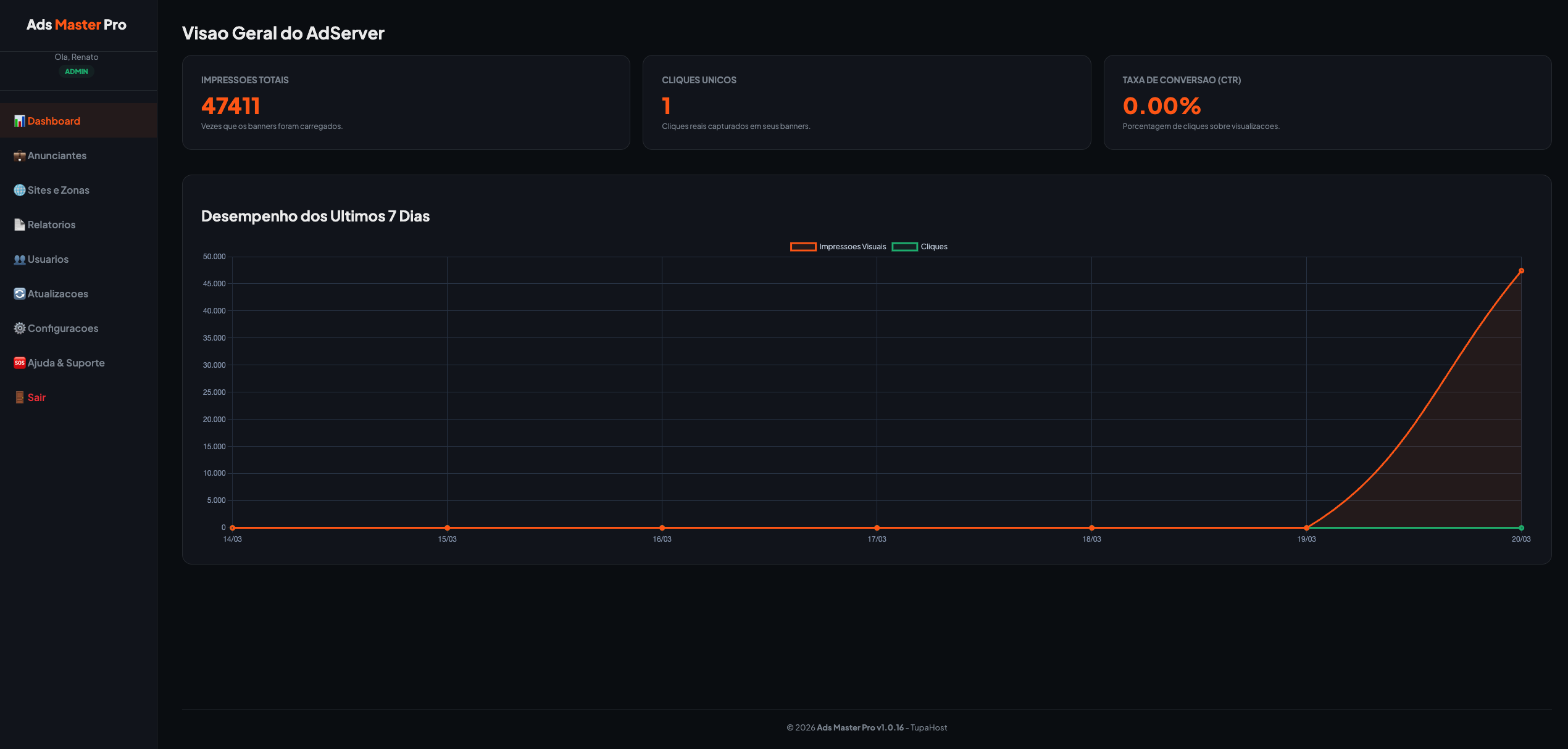Toggle Cliques legend series
This screenshot has height=749, width=1568.
point(933,247)
